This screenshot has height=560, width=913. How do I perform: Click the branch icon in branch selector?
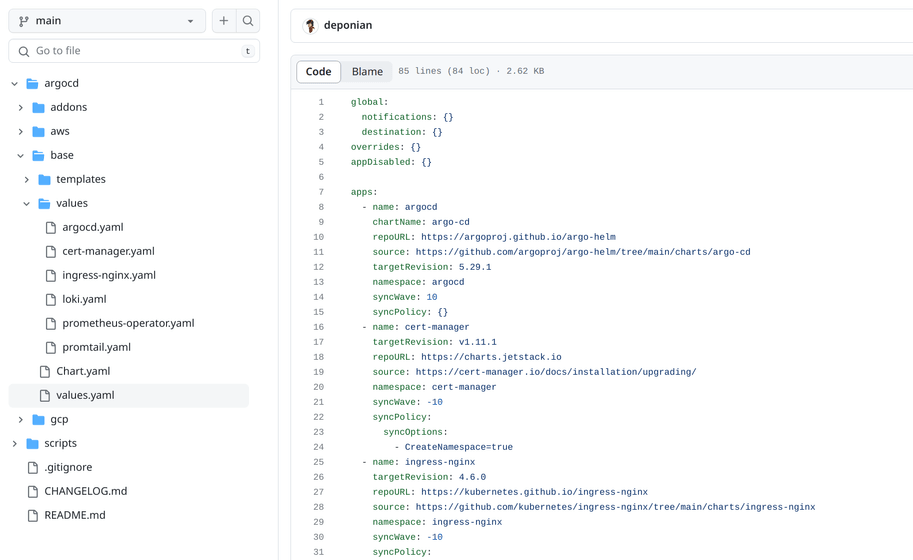(23, 21)
